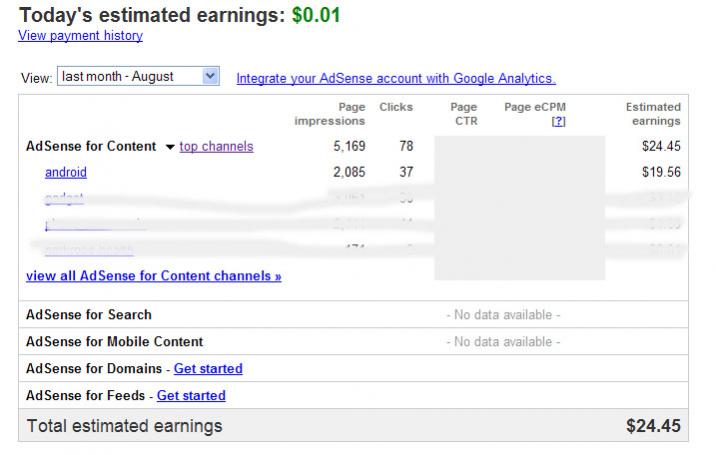The image size is (716, 455).
Task: Open the top channels link
Action: (x=216, y=147)
